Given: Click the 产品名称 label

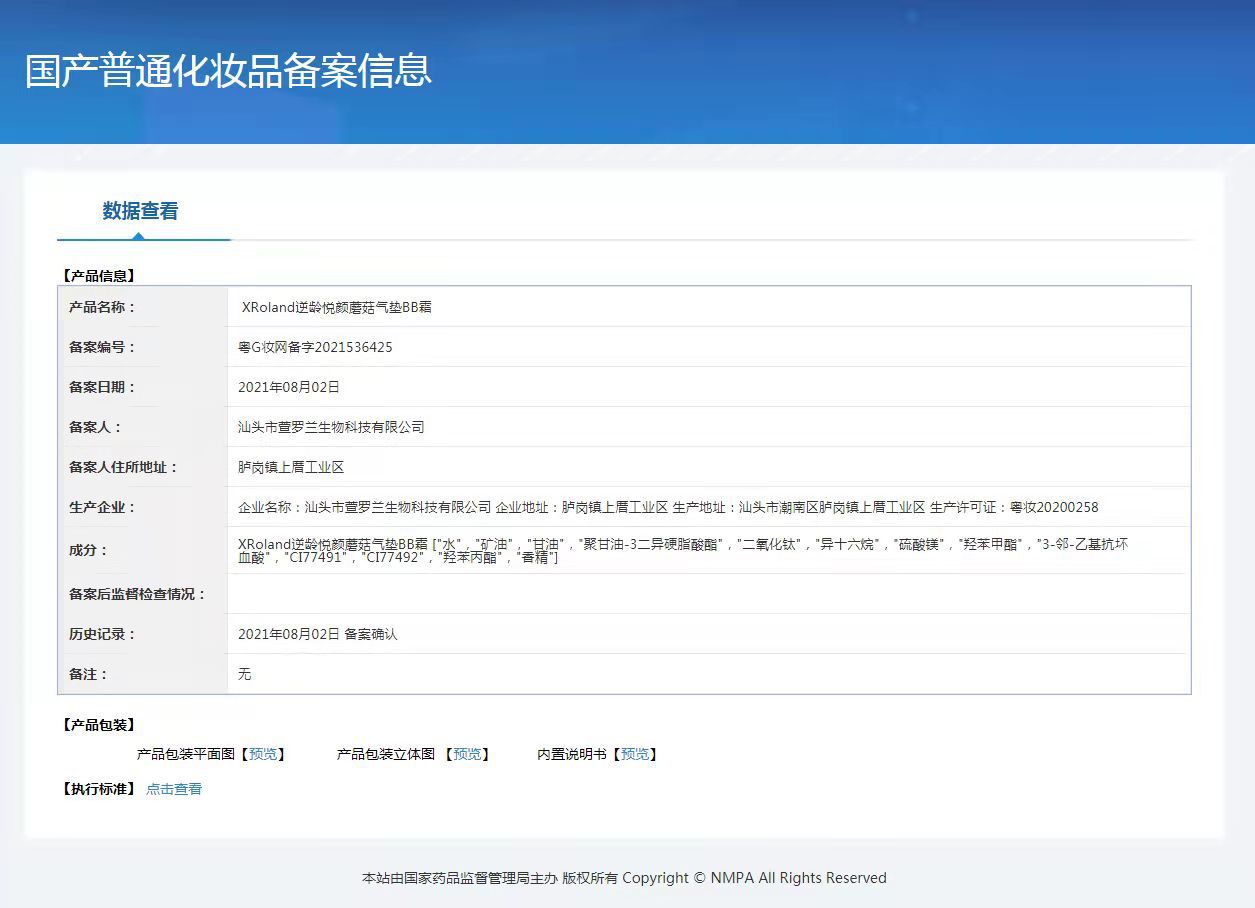Looking at the screenshot, I should tap(102, 307).
